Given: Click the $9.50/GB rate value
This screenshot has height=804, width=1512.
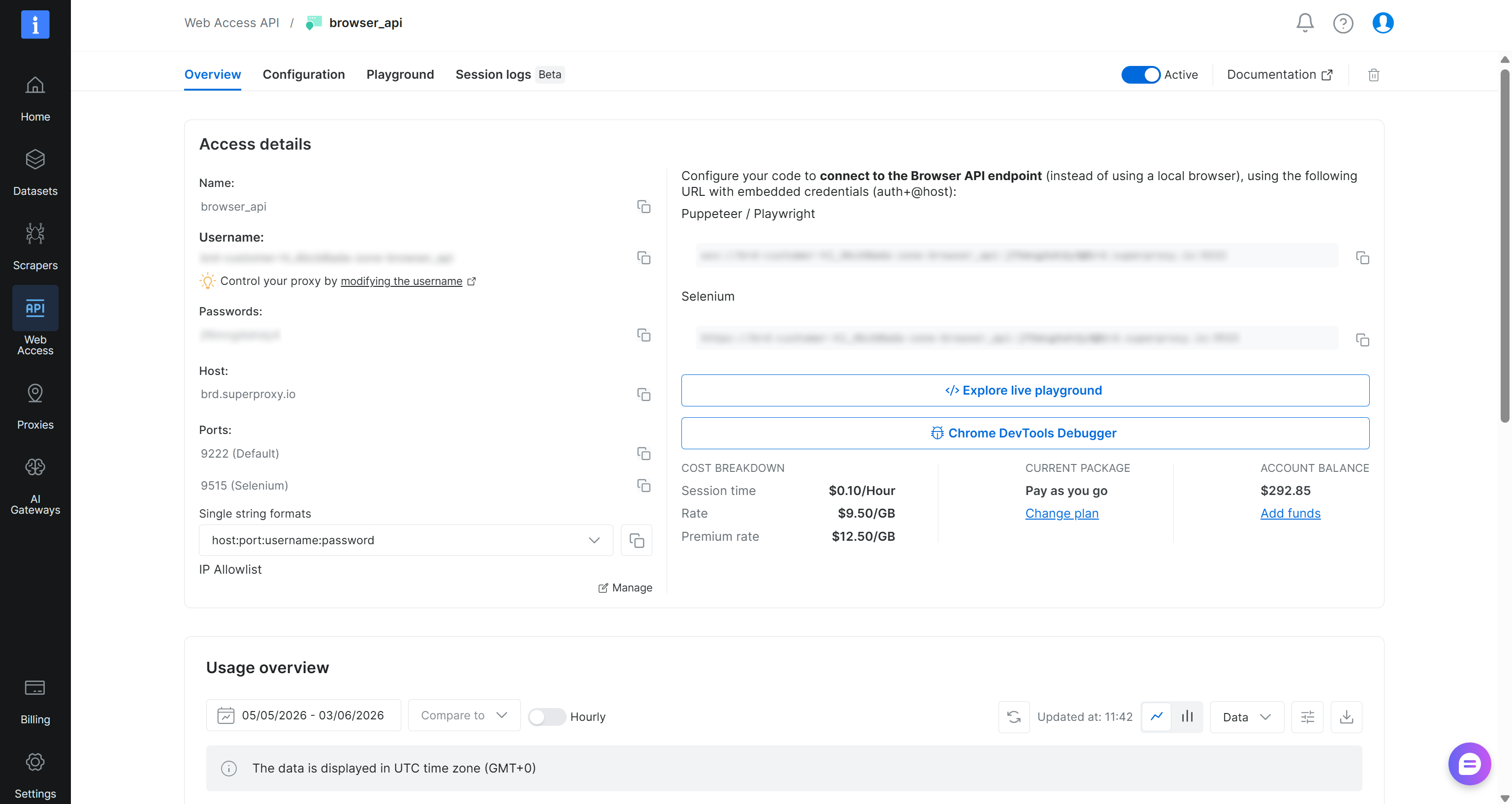Looking at the screenshot, I should (x=866, y=513).
